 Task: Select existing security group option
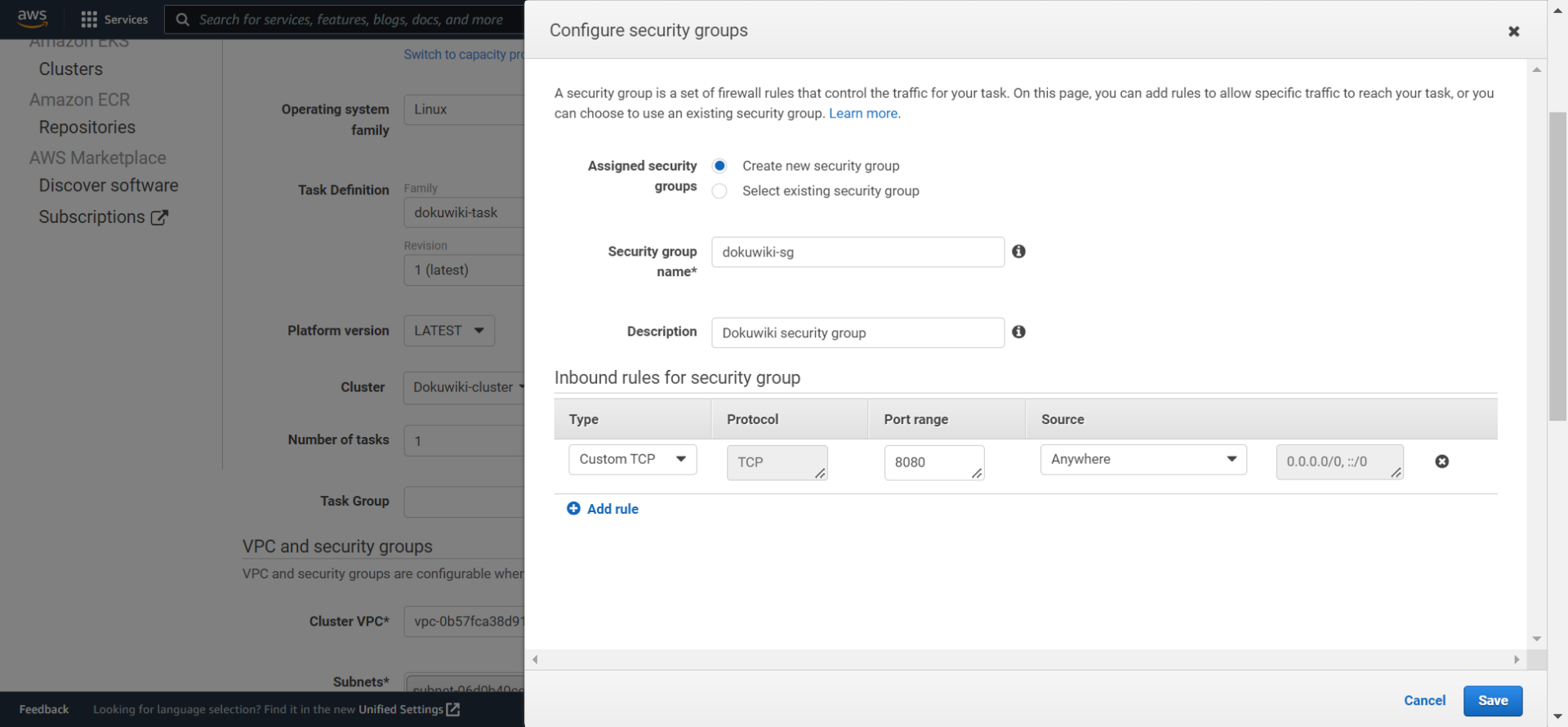point(719,191)
